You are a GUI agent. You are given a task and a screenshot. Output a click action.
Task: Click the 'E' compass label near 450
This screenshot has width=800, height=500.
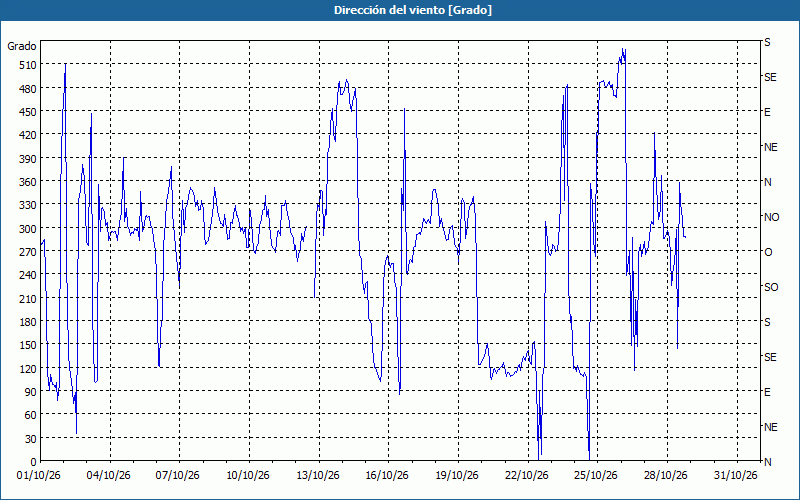pos(767,112)
